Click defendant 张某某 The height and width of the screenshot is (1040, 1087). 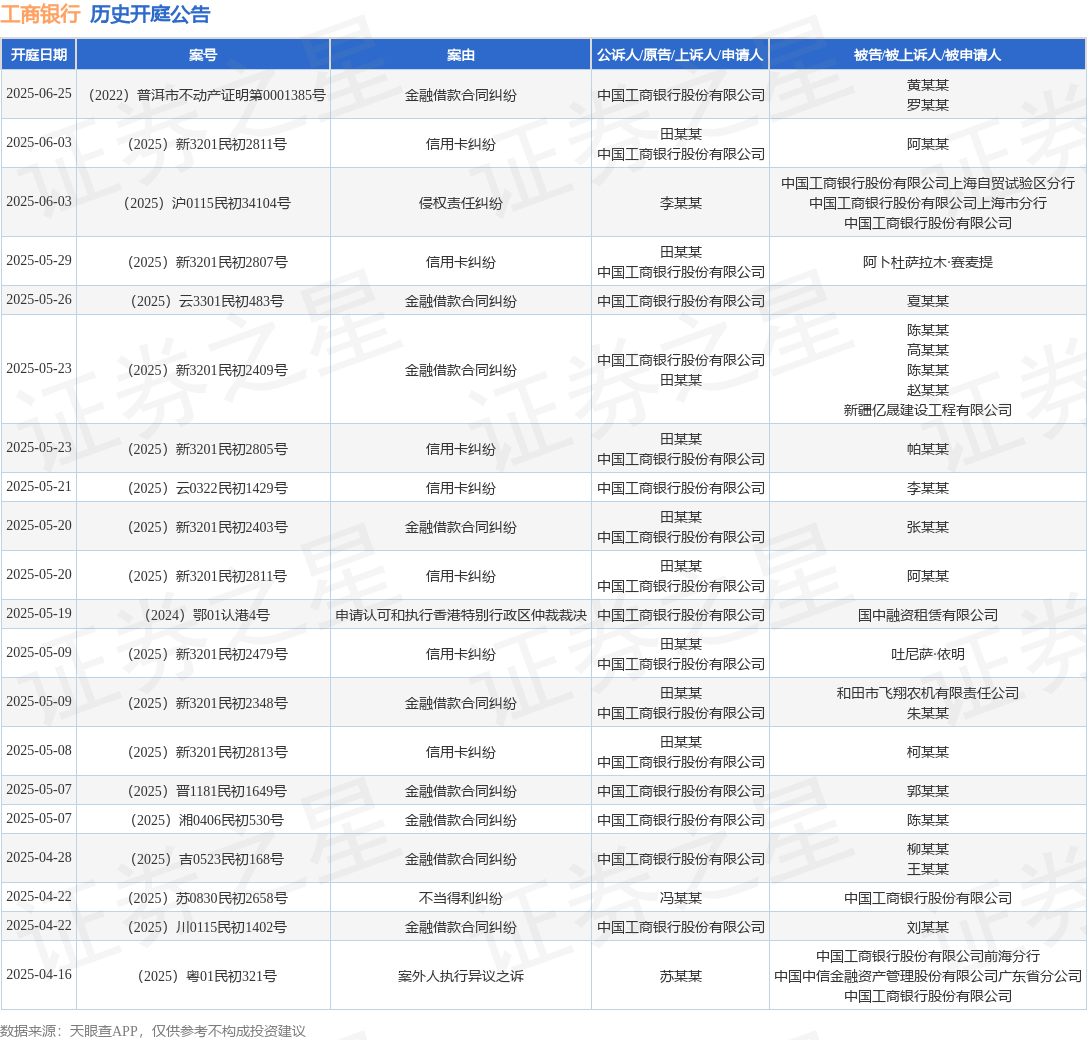[x=928, y=527]
